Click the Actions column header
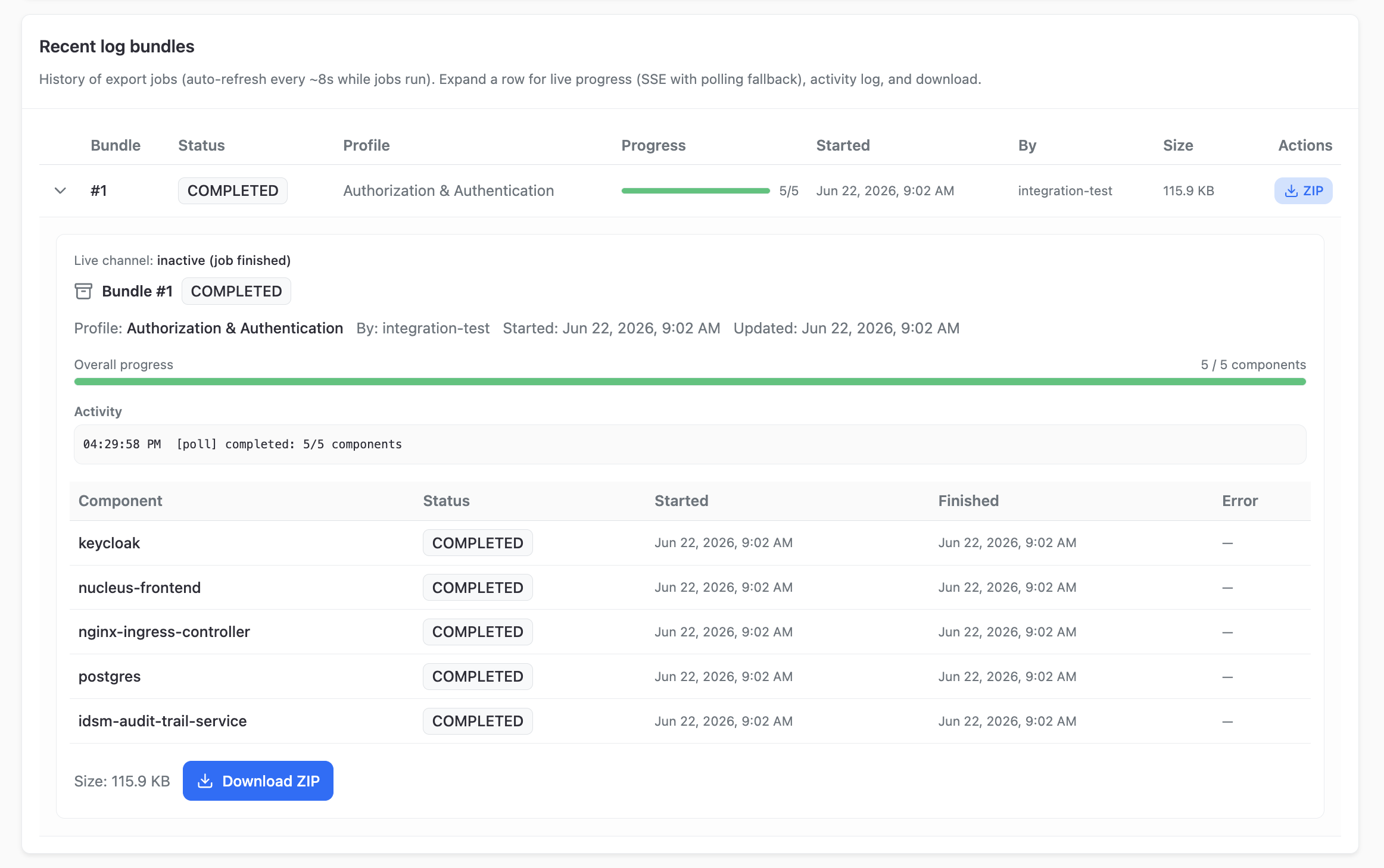The width and height of the screenshot is (1384, 868). (x=1305, y=145)
